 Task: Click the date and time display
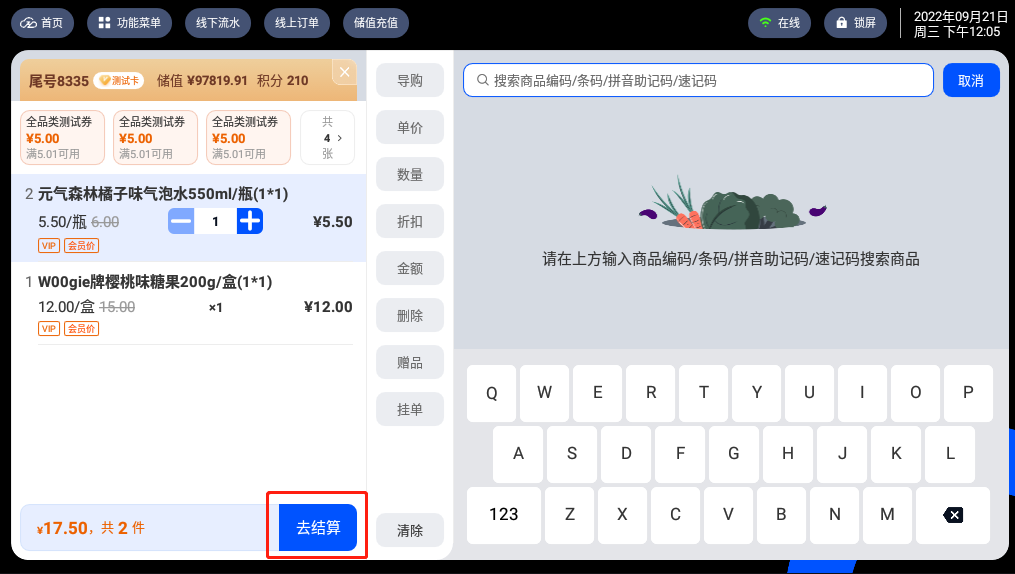(960, 24)
